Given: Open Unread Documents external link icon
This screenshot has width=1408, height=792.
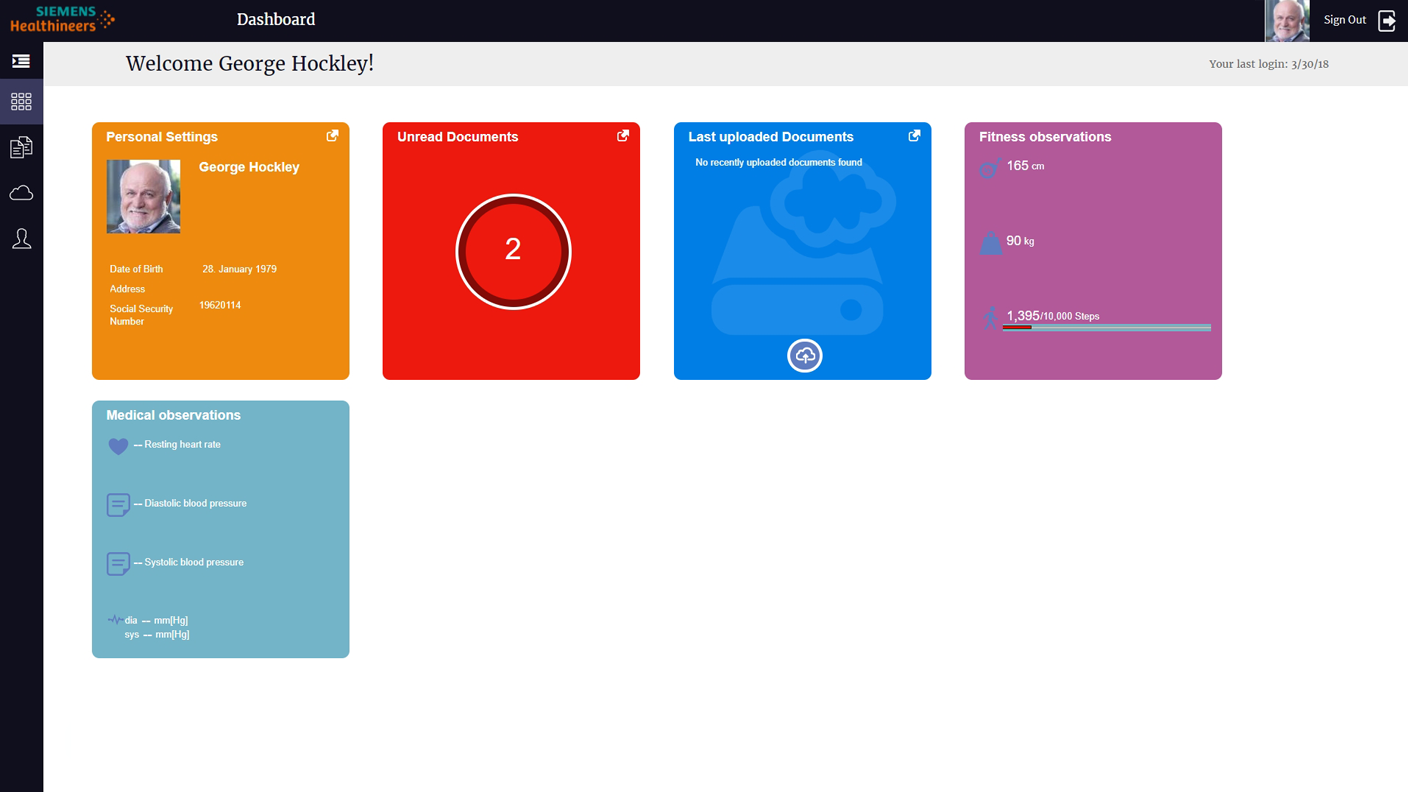Looking at the screenshot, I should 623,136.
